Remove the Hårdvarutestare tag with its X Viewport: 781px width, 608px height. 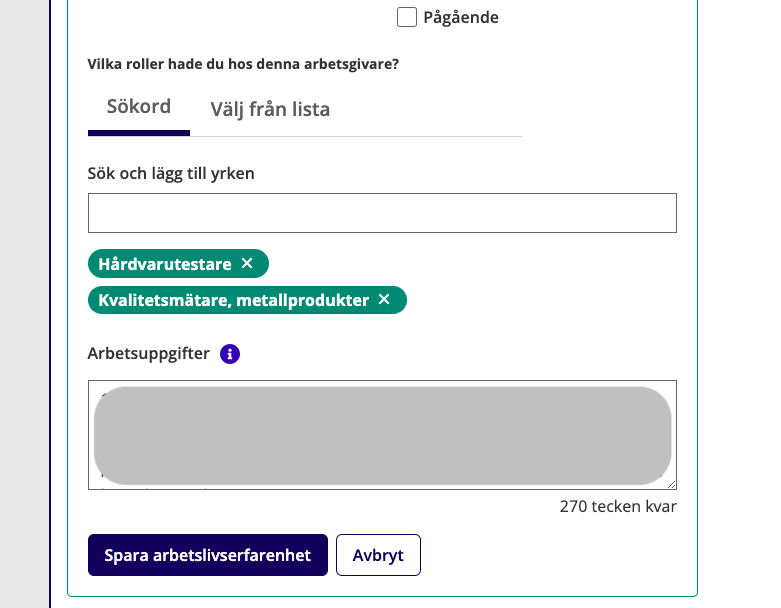click(247, 264)
